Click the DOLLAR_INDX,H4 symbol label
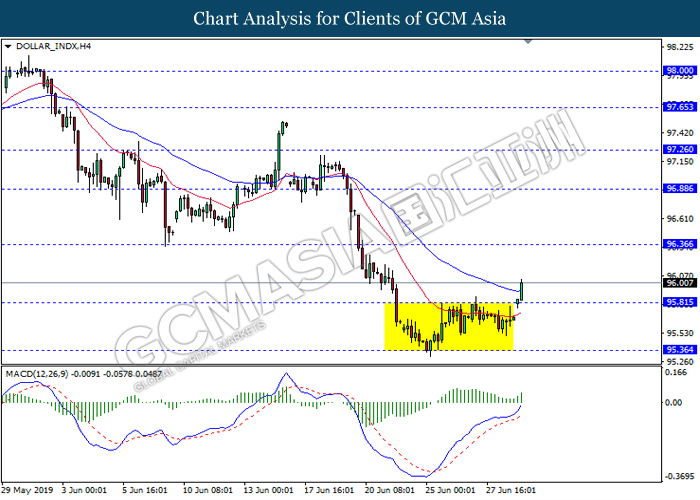 click(53, 46)
